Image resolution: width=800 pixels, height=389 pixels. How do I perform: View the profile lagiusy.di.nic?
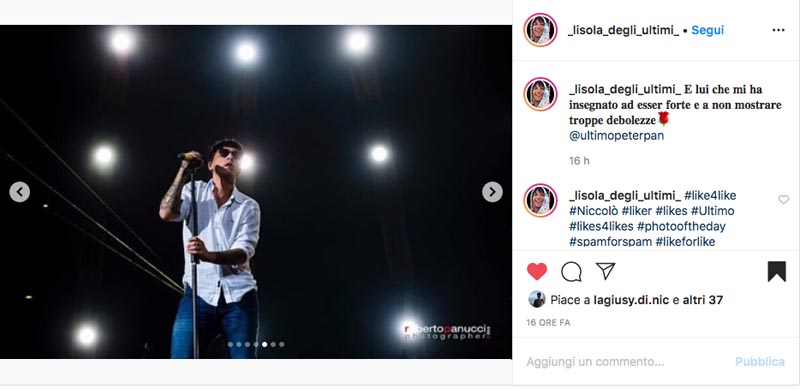coord(632,300)
